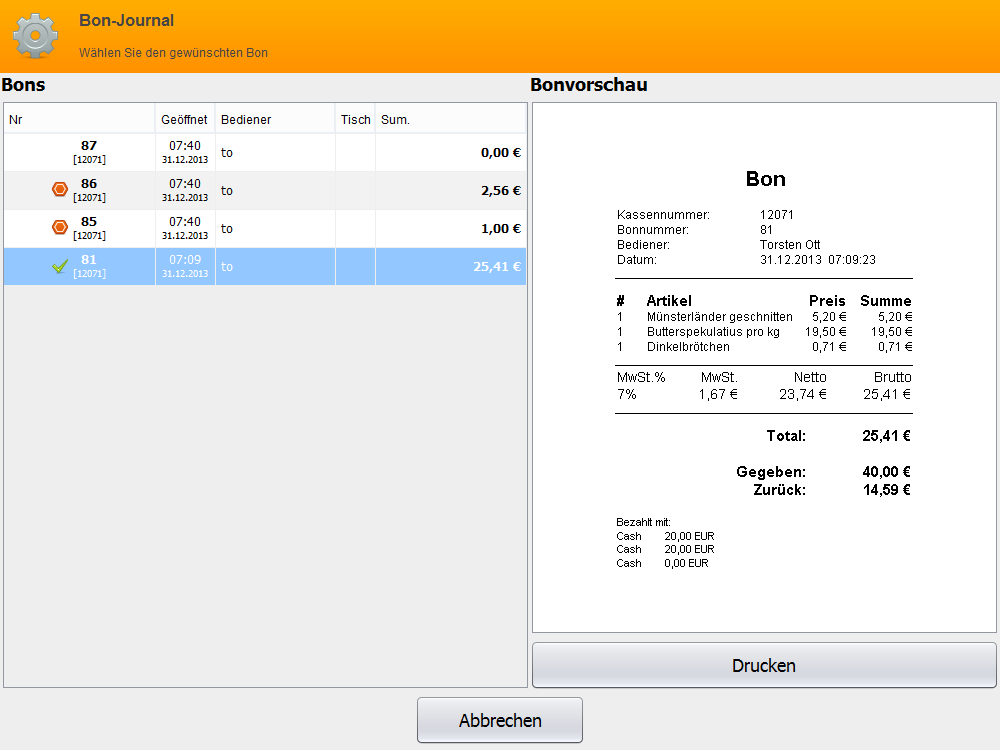This screenshot has height=750, width=1000.
Task: Click the Bediener name Torsten Ott
Action: point(790,245)
